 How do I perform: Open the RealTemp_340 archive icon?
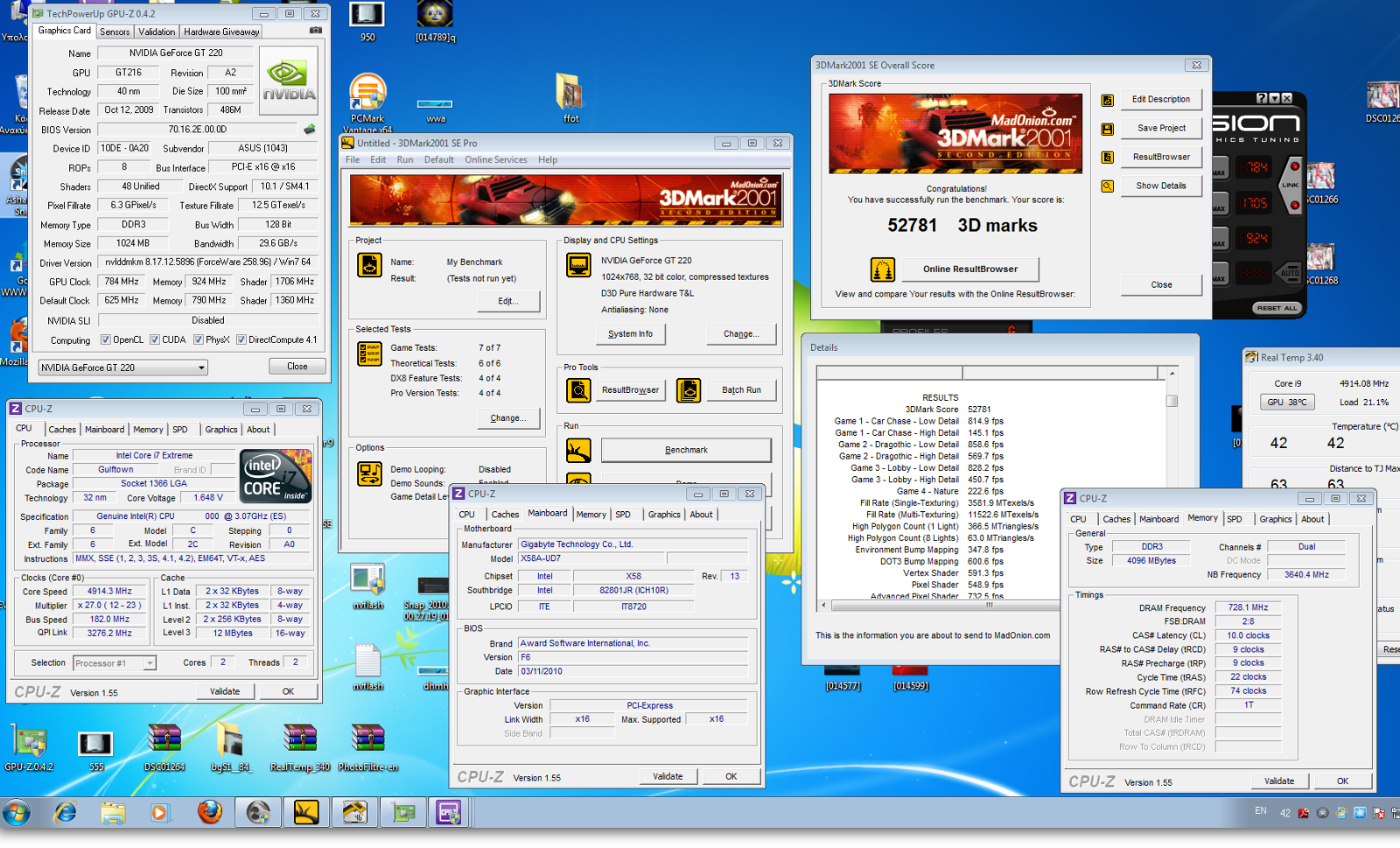pyautogui.click(x=300, y=748)
